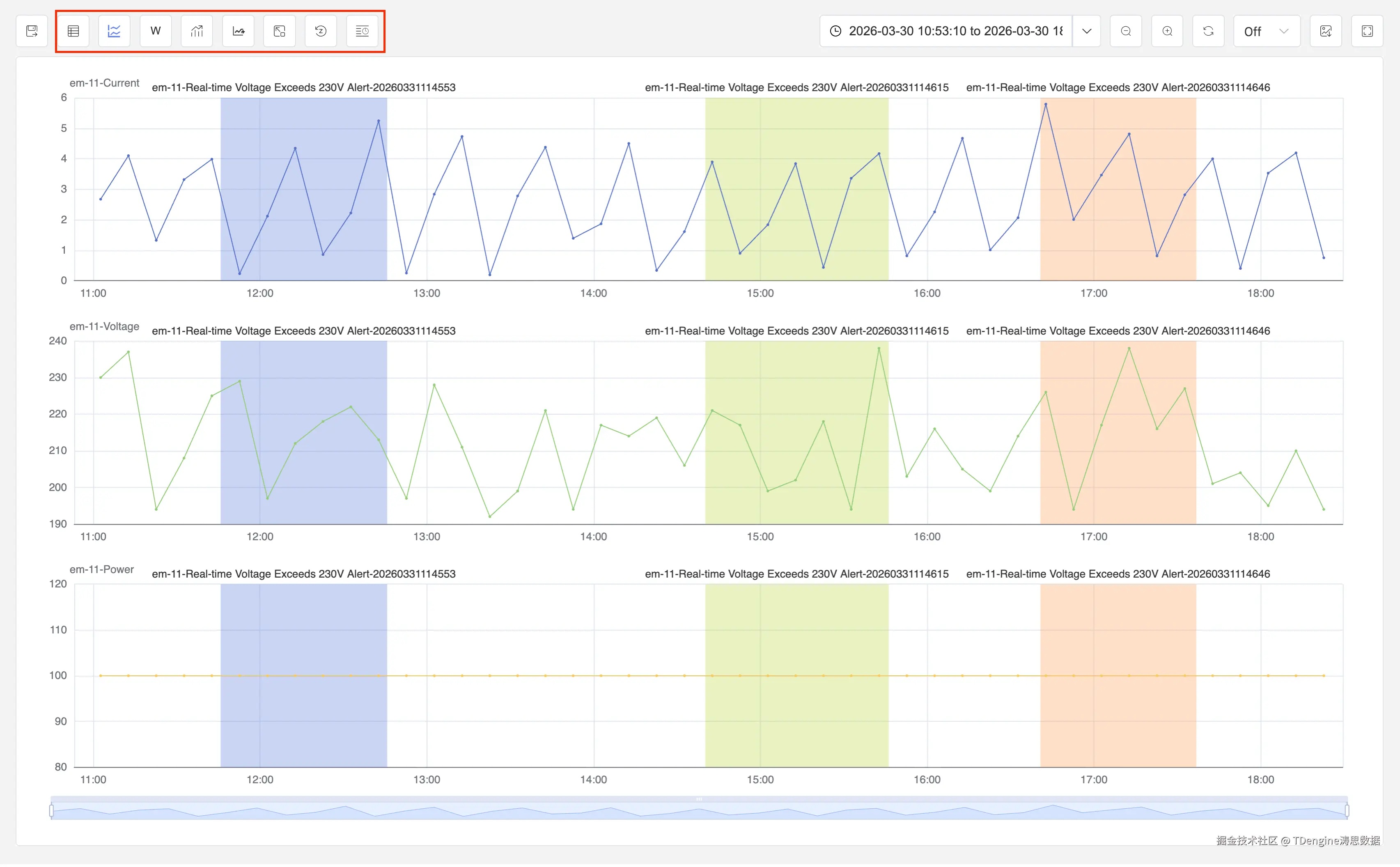Switch to the table view icon
Image resolution: width=1400 pixels, height=867 pixels.
73,31
